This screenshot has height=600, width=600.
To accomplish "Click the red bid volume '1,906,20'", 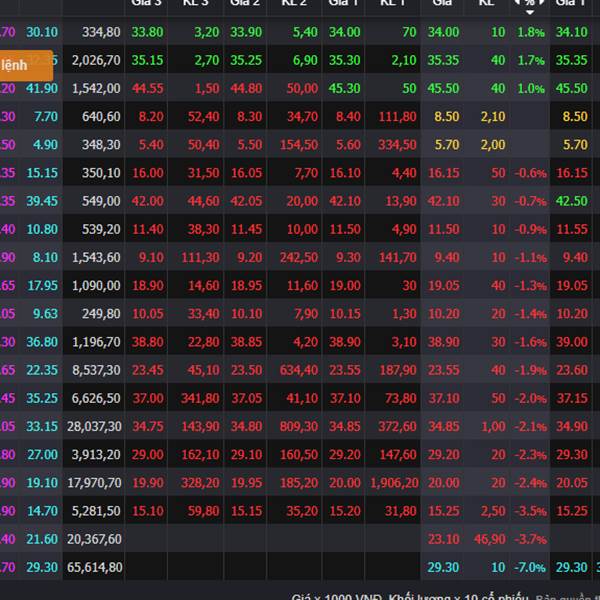I will (x=394, y=483).
